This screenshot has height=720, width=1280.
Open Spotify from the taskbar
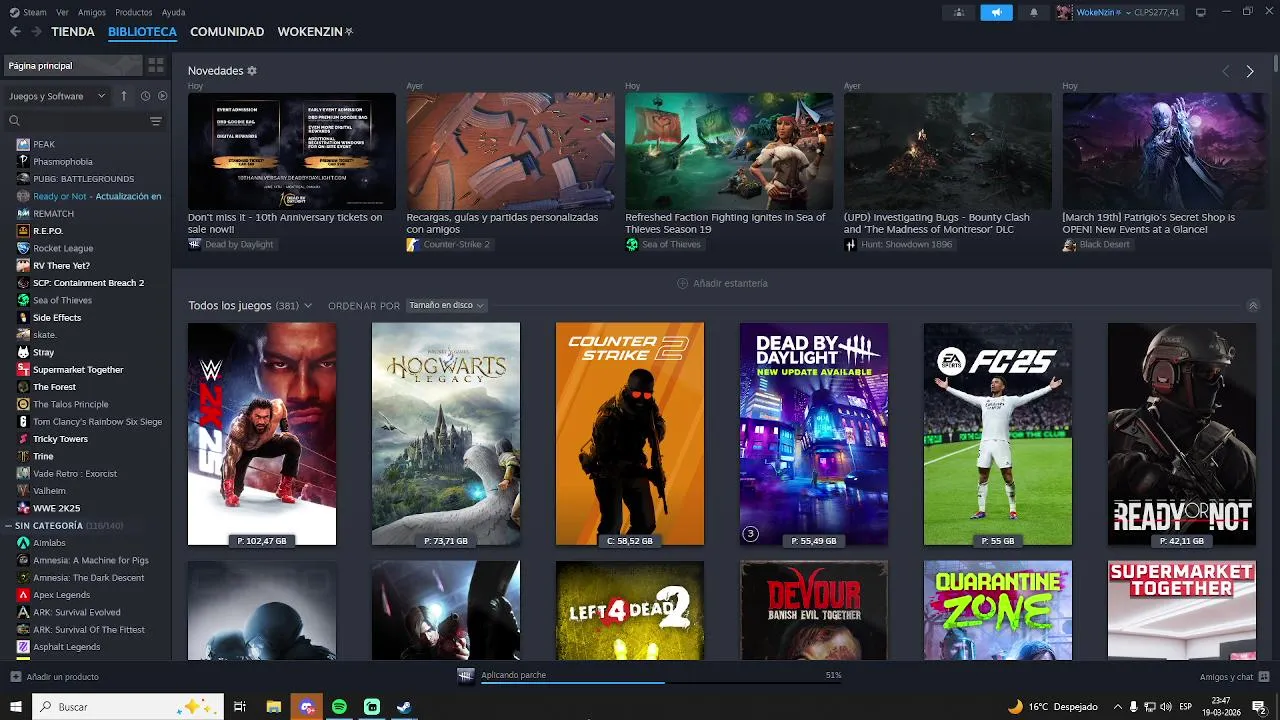(339, 707)
